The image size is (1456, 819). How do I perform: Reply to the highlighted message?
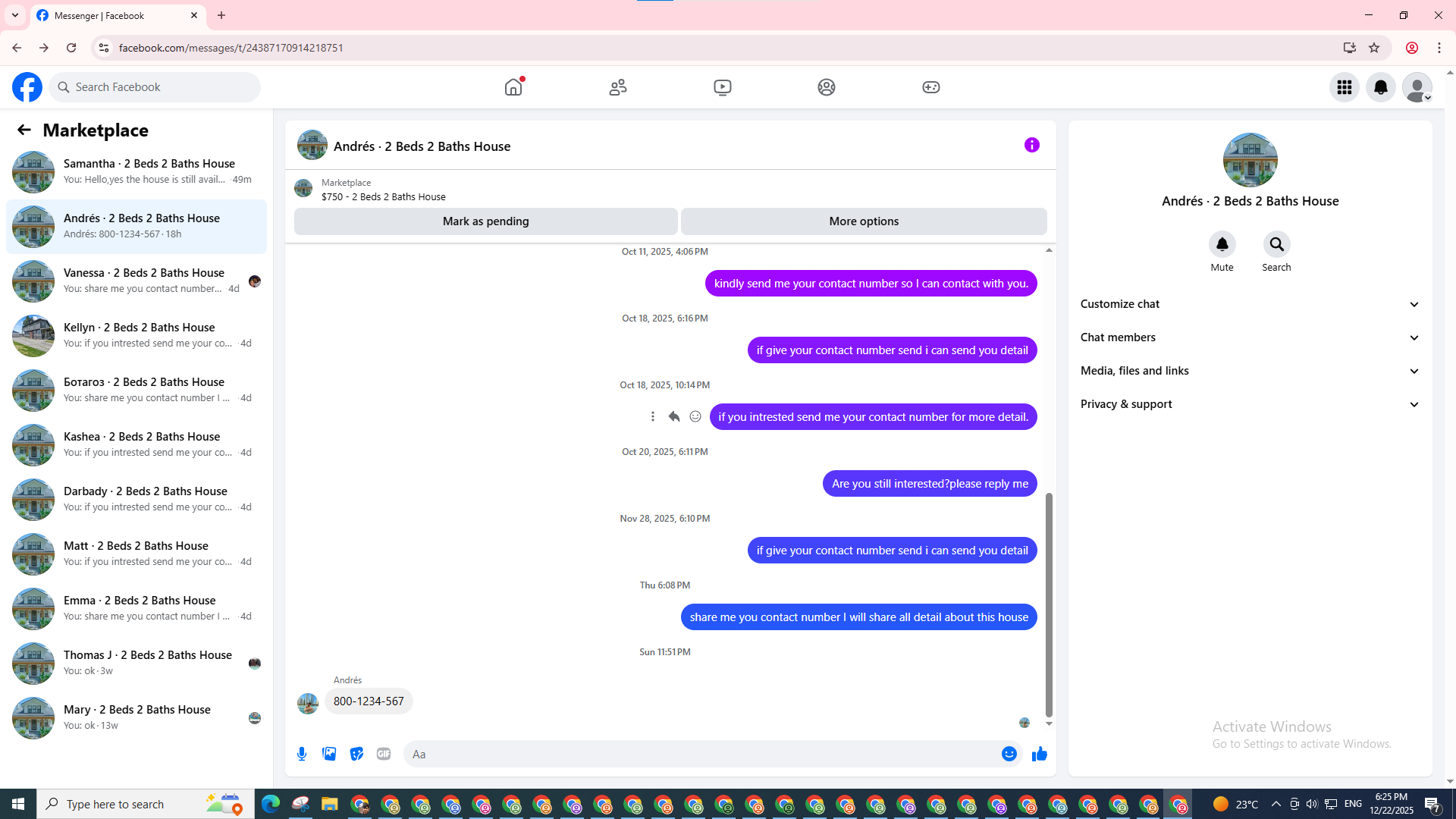[673, 416]
